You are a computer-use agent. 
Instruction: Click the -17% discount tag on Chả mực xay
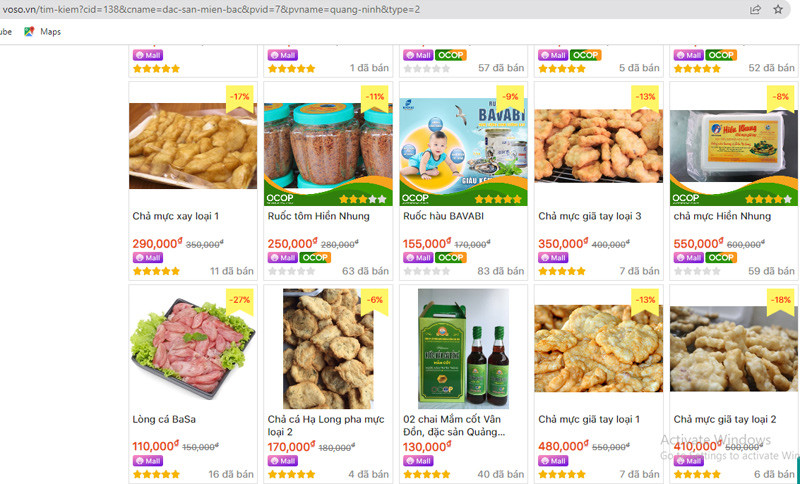(x=240, y=97)
